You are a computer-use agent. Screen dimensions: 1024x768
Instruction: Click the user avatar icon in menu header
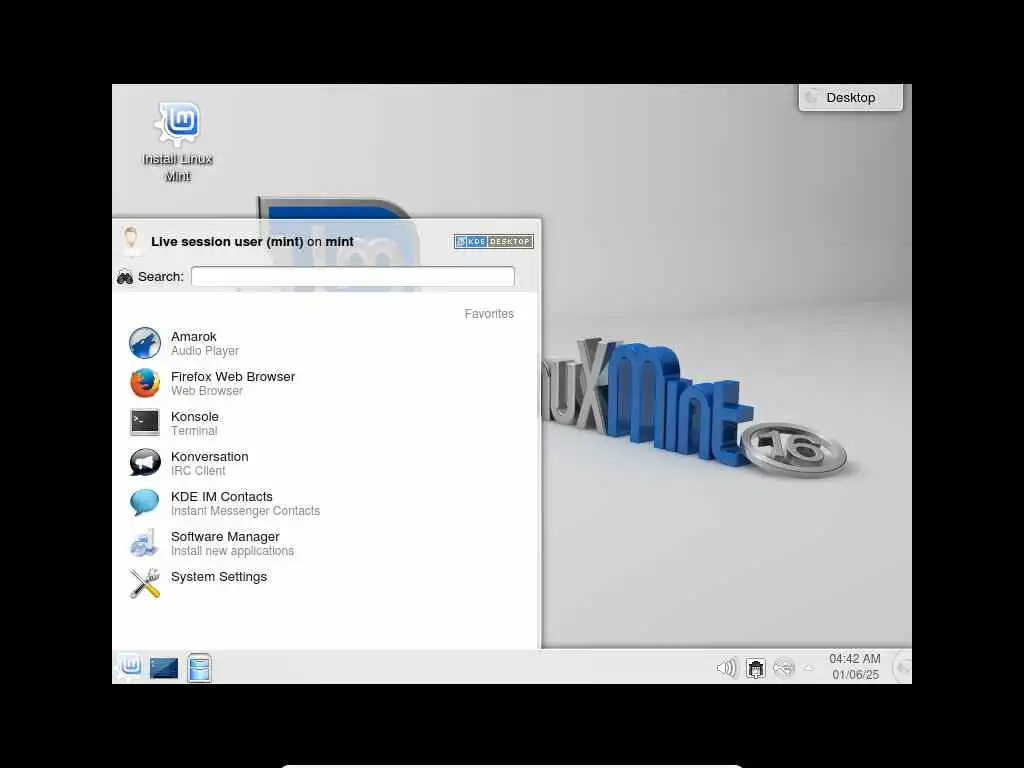[131, 240]
